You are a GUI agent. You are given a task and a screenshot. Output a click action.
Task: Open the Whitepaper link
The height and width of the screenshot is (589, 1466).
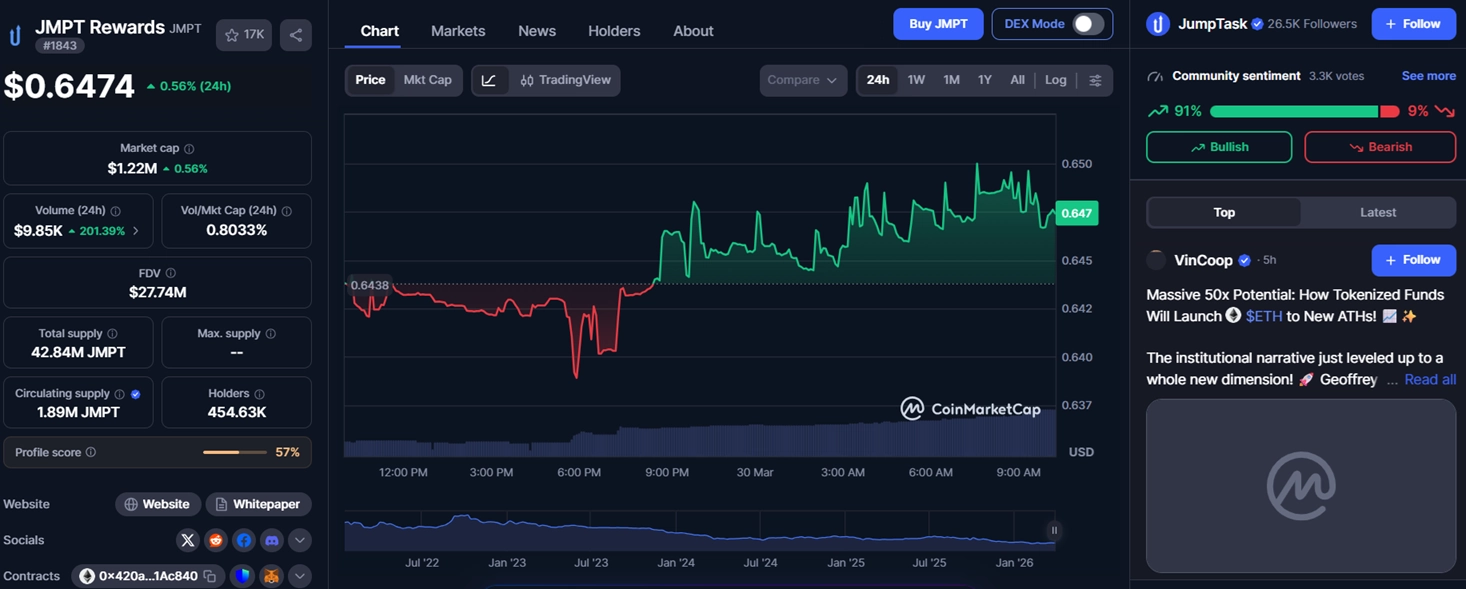tap(258, 504)
